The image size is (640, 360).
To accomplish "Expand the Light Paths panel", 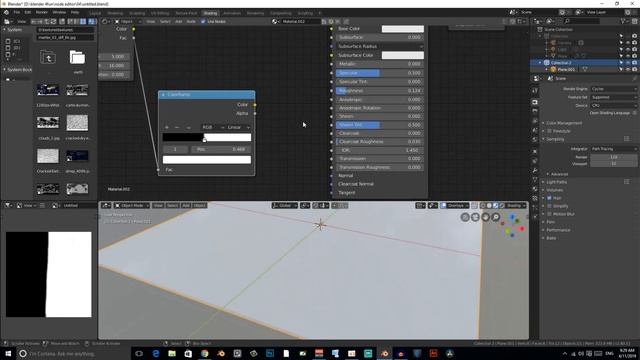I will (x=556, y=182).
